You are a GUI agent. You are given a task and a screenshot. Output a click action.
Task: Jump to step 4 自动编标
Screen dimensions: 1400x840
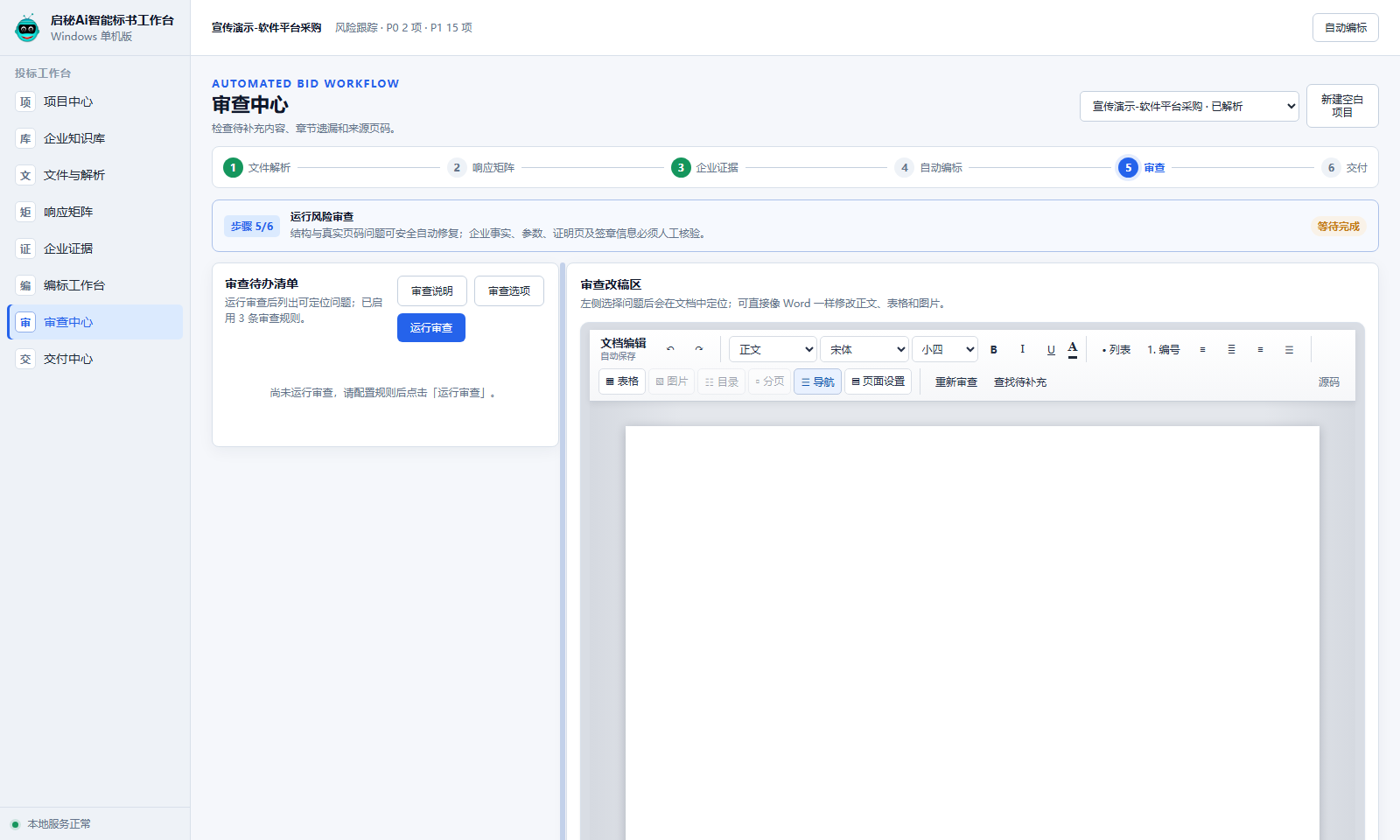coord(929,167)
